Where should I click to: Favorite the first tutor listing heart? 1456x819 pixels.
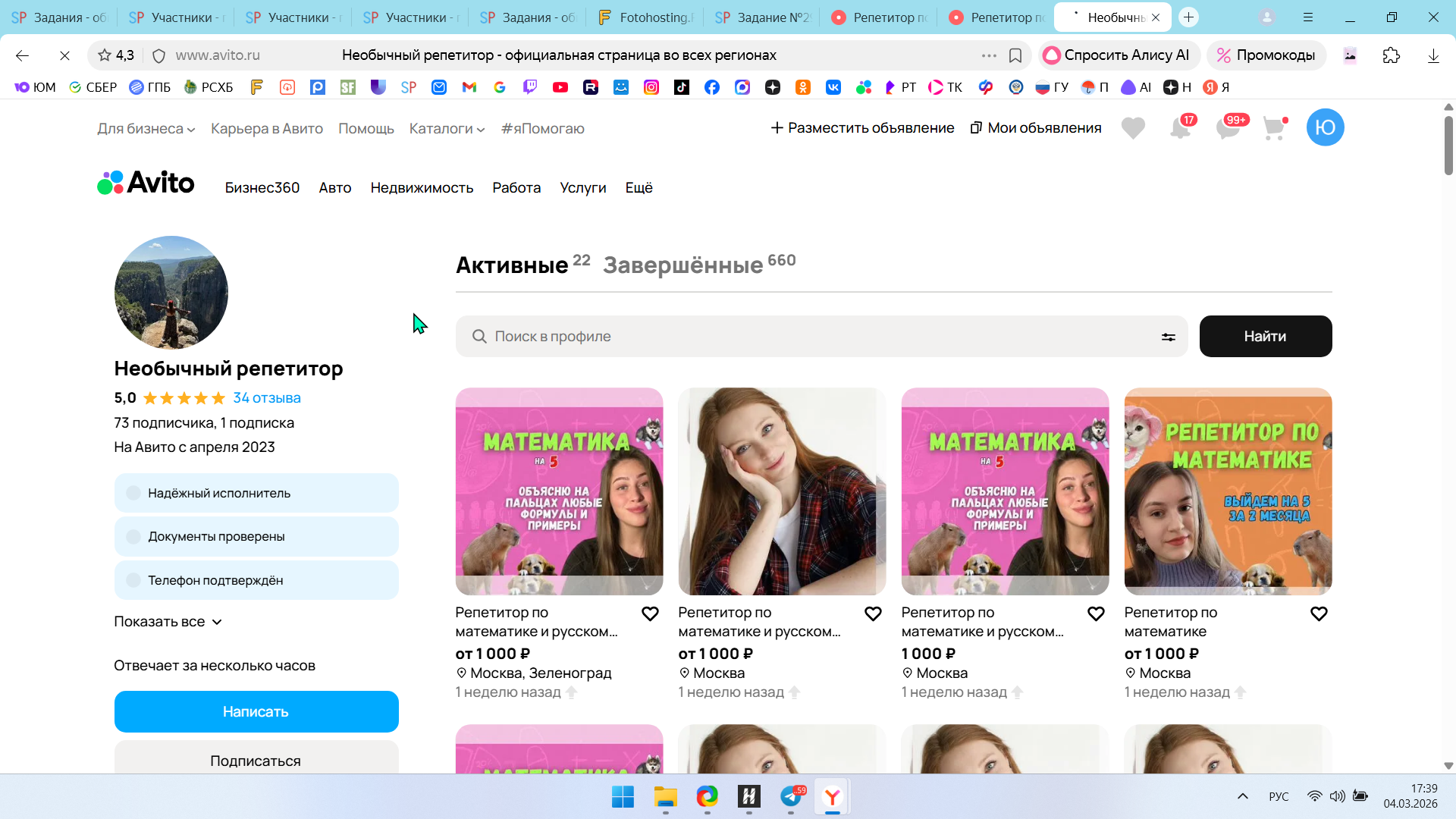650,613
